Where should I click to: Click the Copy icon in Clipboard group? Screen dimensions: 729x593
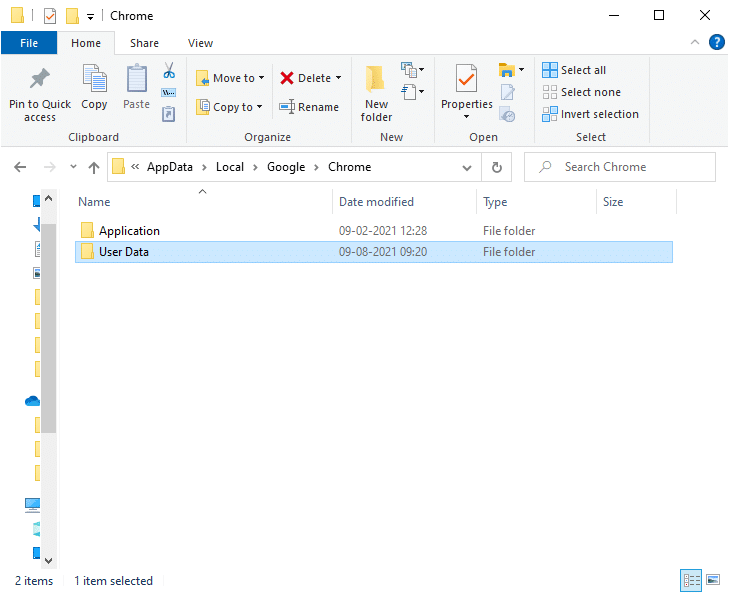pyautogui.click(x=94, y=78)
